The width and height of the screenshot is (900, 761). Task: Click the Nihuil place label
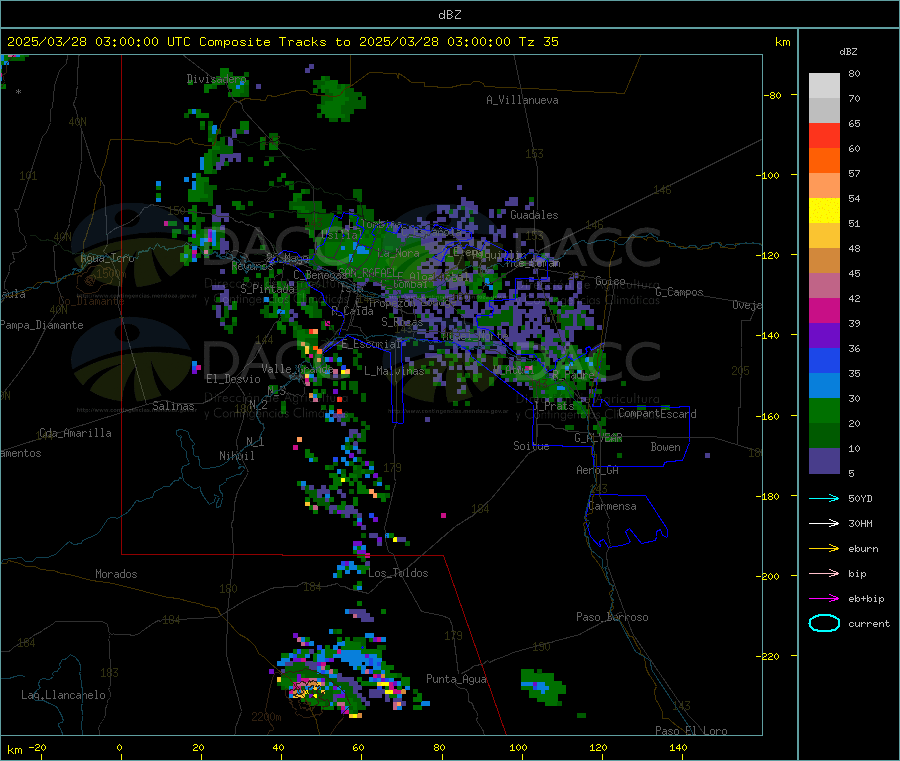[236, 456]
